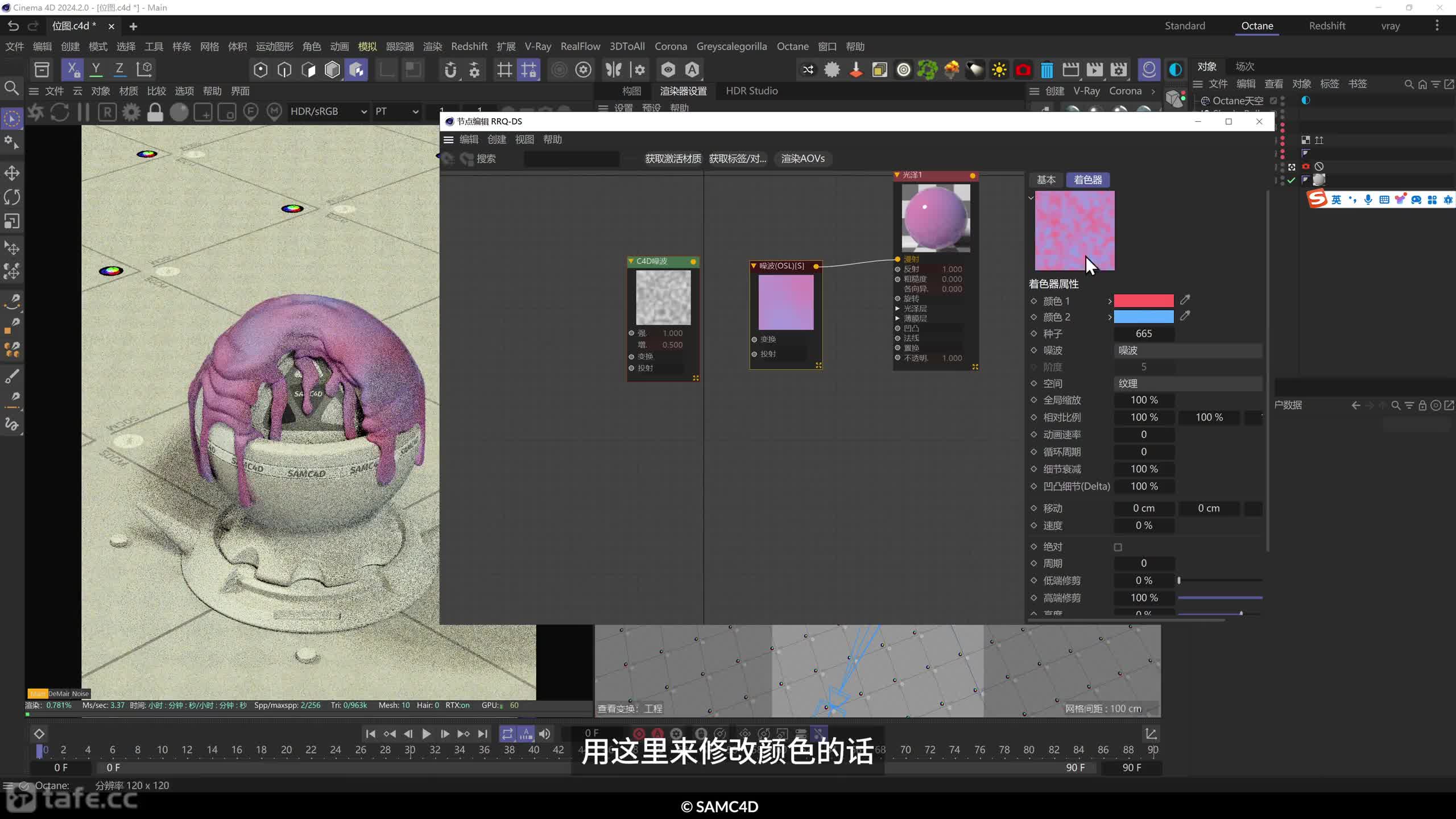Viewport: 1456px width, 819px height.
Task: Open the 噪波 noise type dropdown
Action: [x=1188, y=350]
